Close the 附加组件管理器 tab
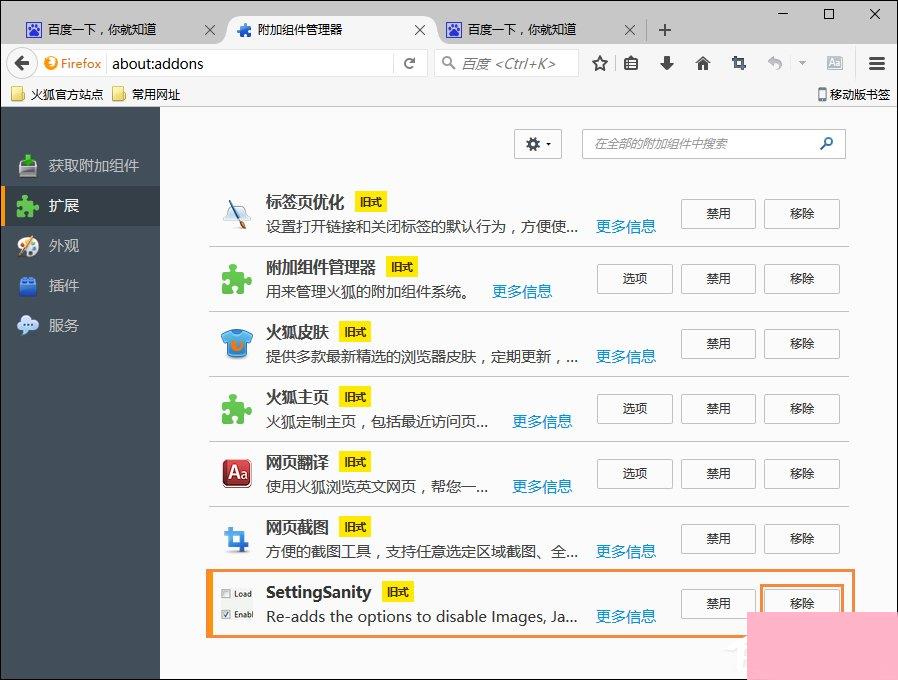The image size is (898, 680). 420,30
